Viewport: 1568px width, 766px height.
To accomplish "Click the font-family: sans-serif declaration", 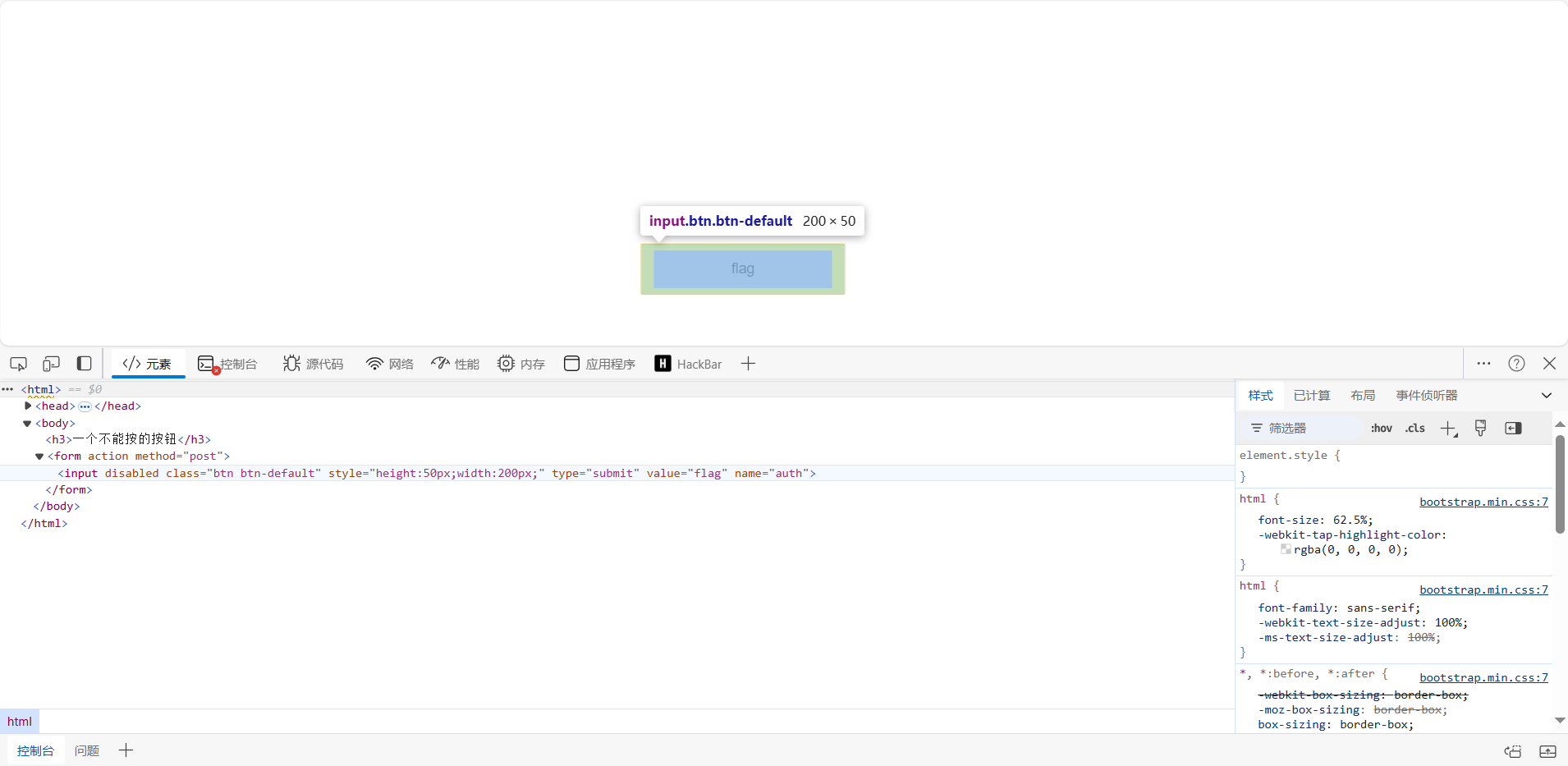I will (x=1339, y=608).
